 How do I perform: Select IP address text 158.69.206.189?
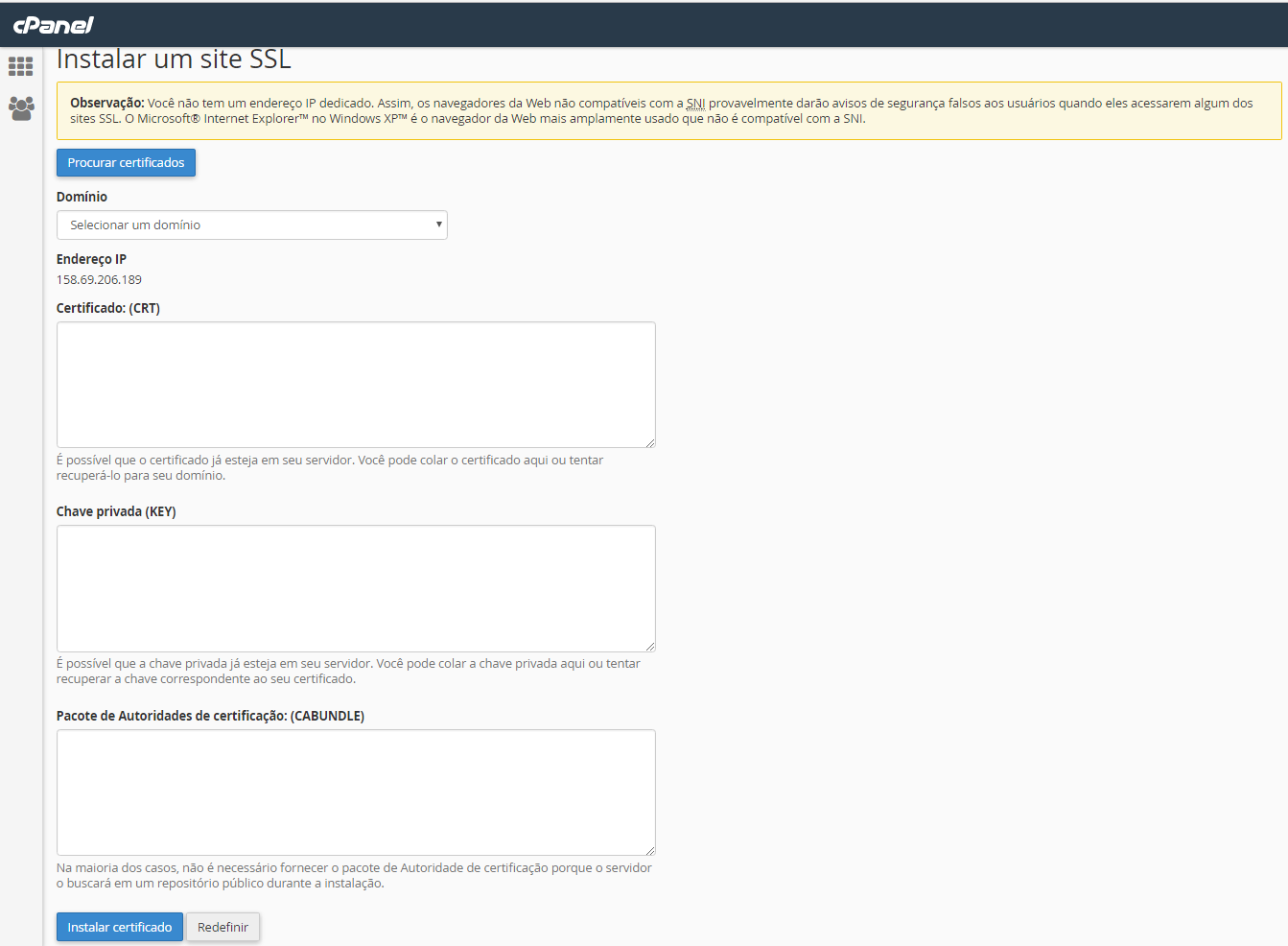coord(99,279)
